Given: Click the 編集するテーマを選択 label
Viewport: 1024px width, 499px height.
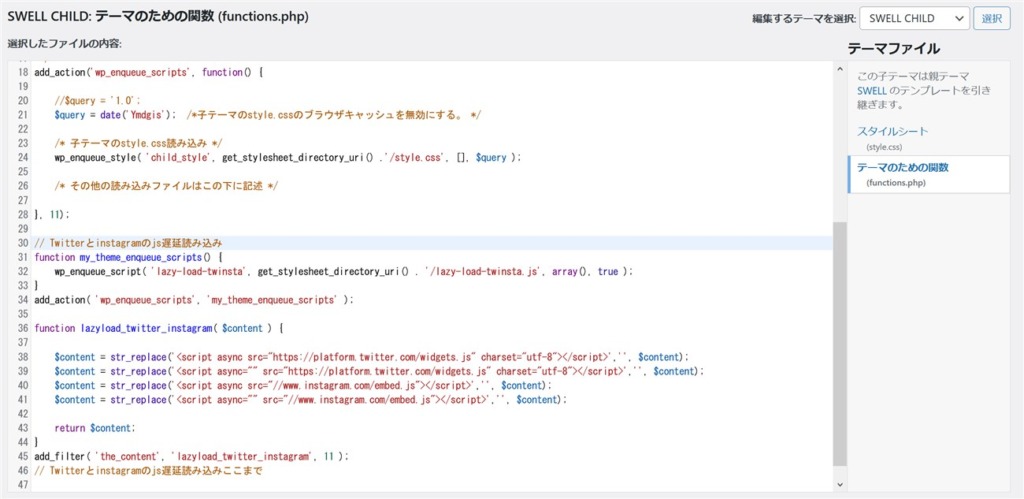Looking at the screenshot, I should click(x=804, y=19).
